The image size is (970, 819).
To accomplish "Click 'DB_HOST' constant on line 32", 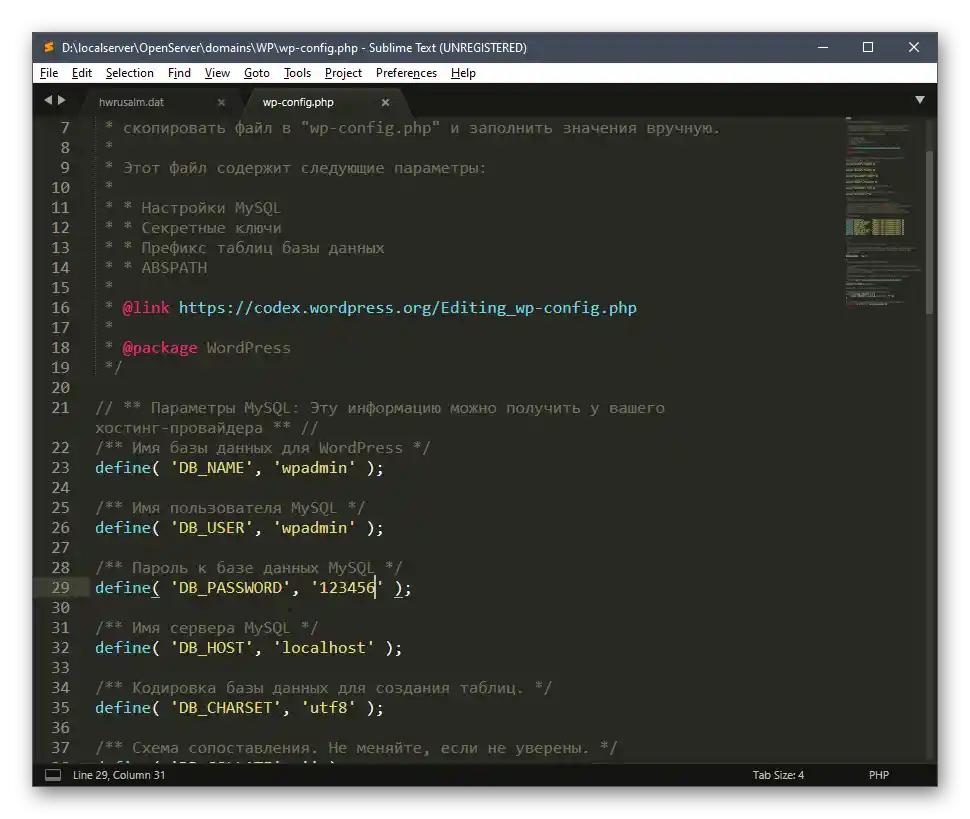I will tap(212, 648).
